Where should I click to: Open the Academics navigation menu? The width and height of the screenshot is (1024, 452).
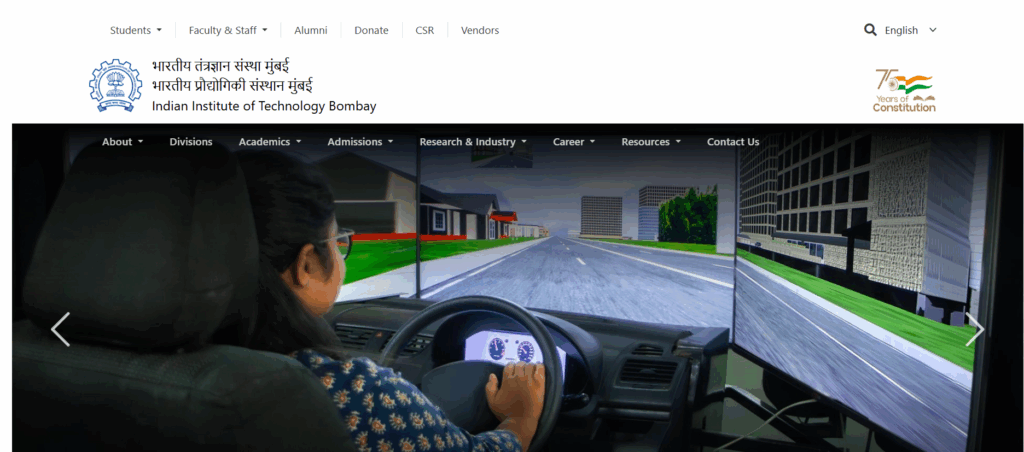pos(269,142)
